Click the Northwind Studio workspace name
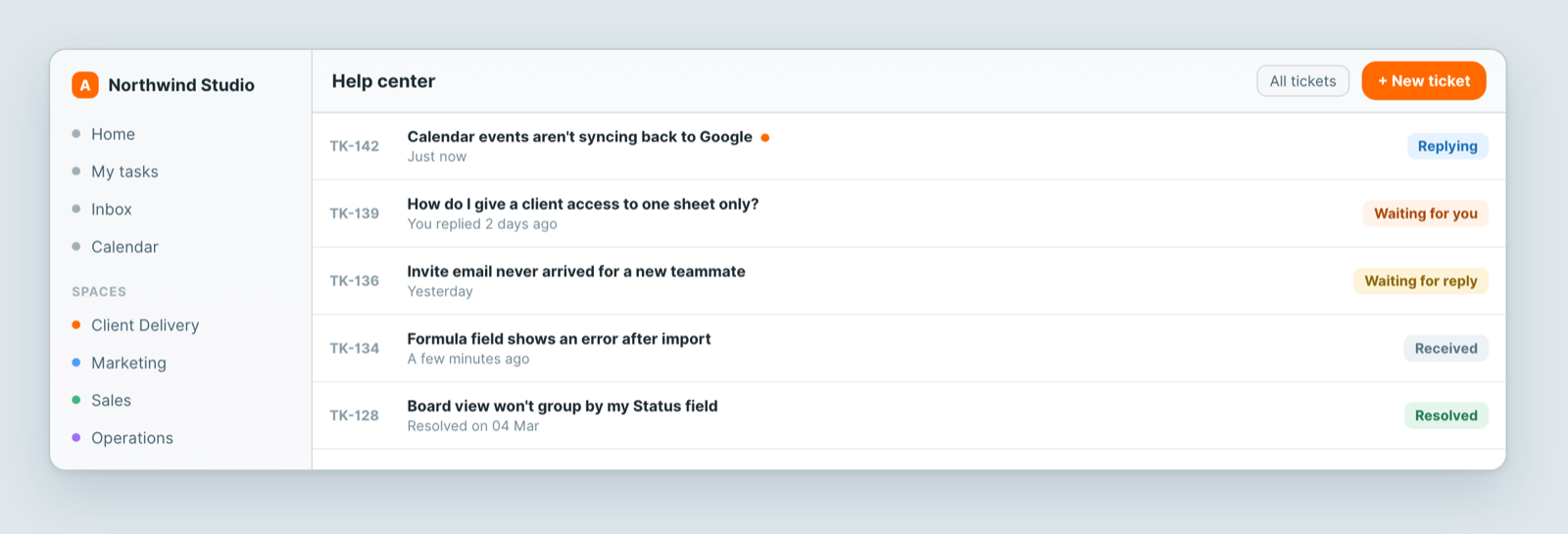1568x534 pixels. coord(181,85)
